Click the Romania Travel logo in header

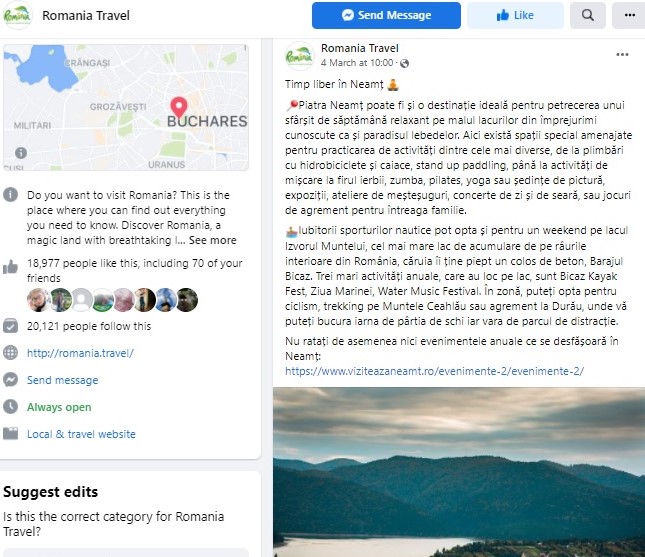(18, 16)
